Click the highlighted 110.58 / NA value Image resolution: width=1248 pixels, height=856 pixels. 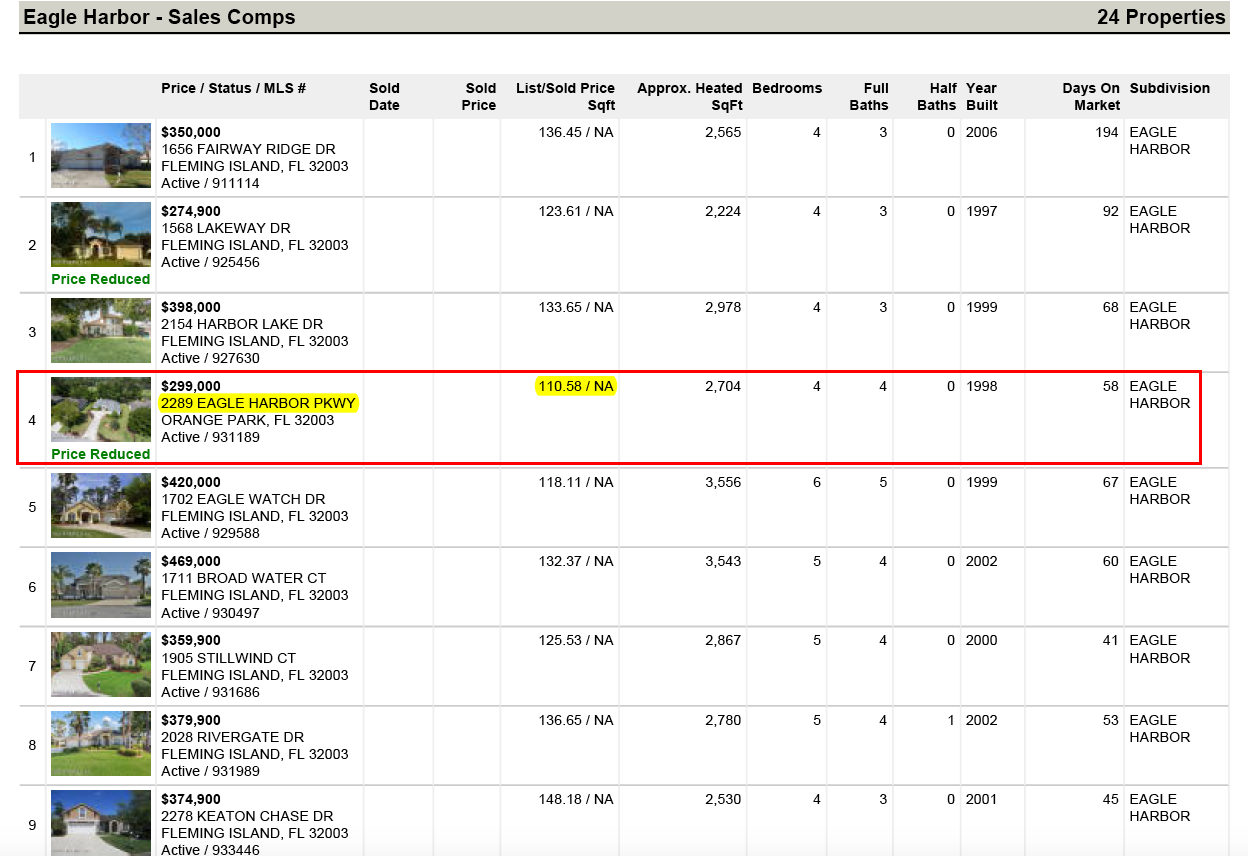click(x=576, y=386)
